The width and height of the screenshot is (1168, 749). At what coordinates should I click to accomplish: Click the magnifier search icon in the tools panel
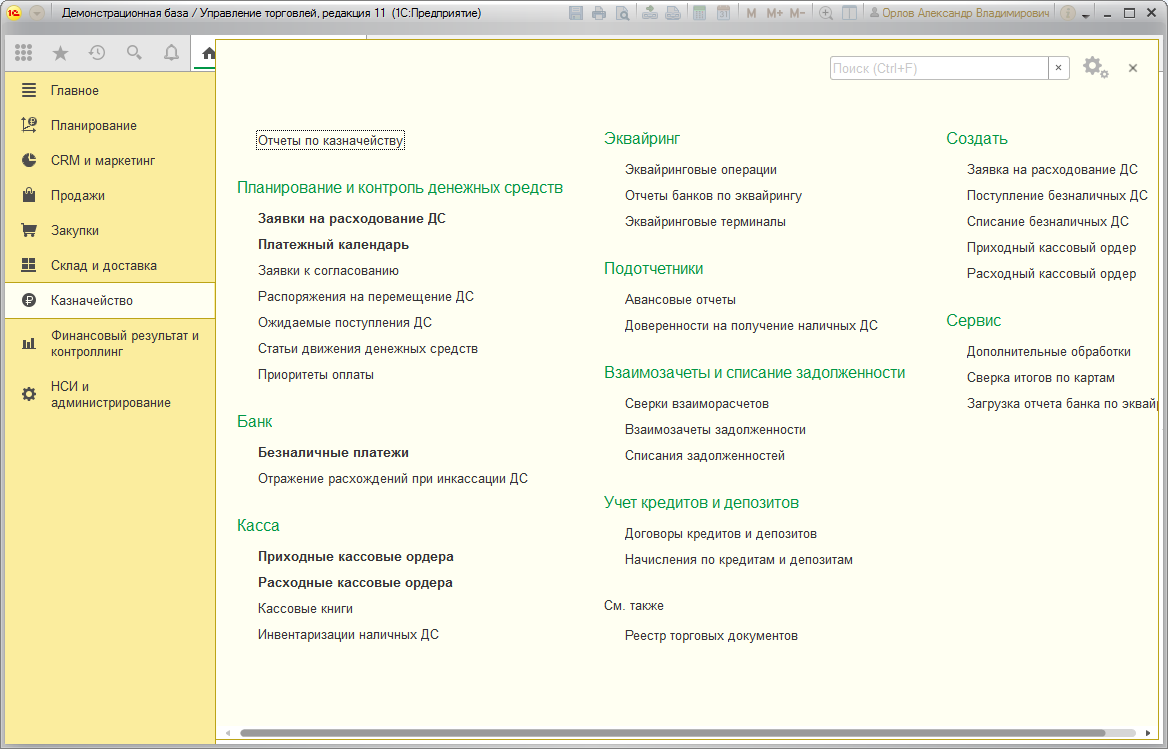[x=134, y=52]
